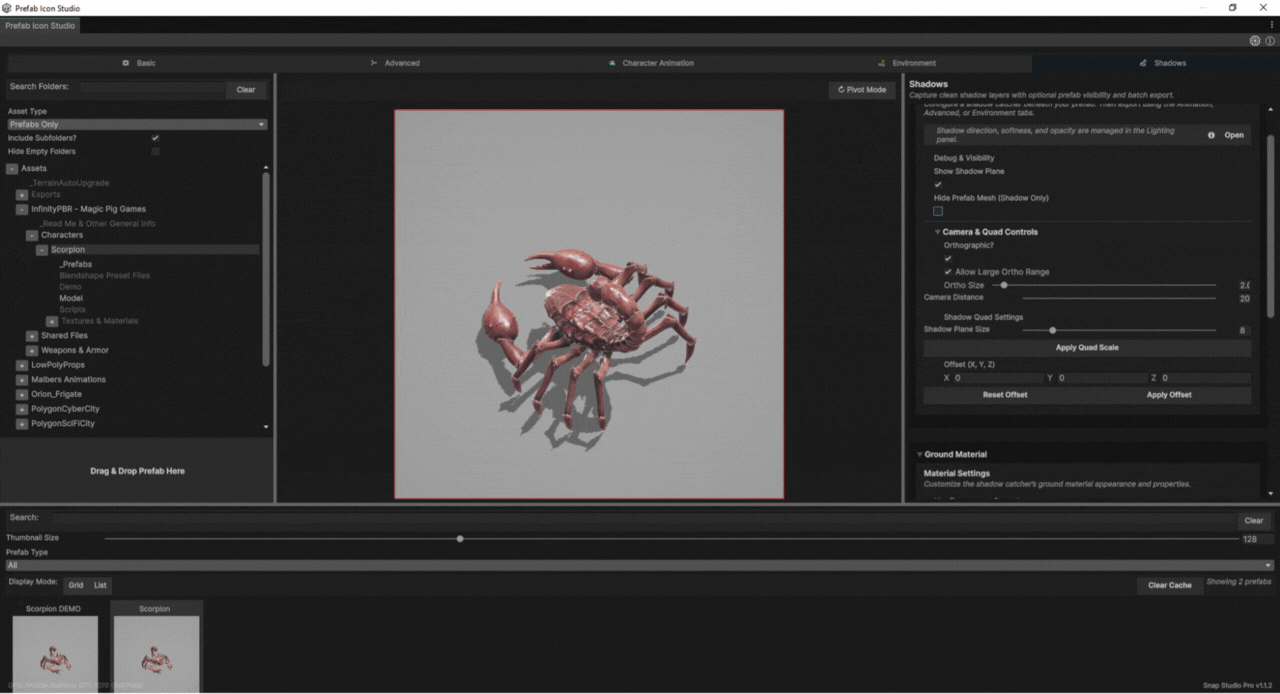Image resolution: width=1280 pixels, height=694 pixels.
Task: Click Apply Offset button
Action: pyautogui.click(x=1169, y=395)
